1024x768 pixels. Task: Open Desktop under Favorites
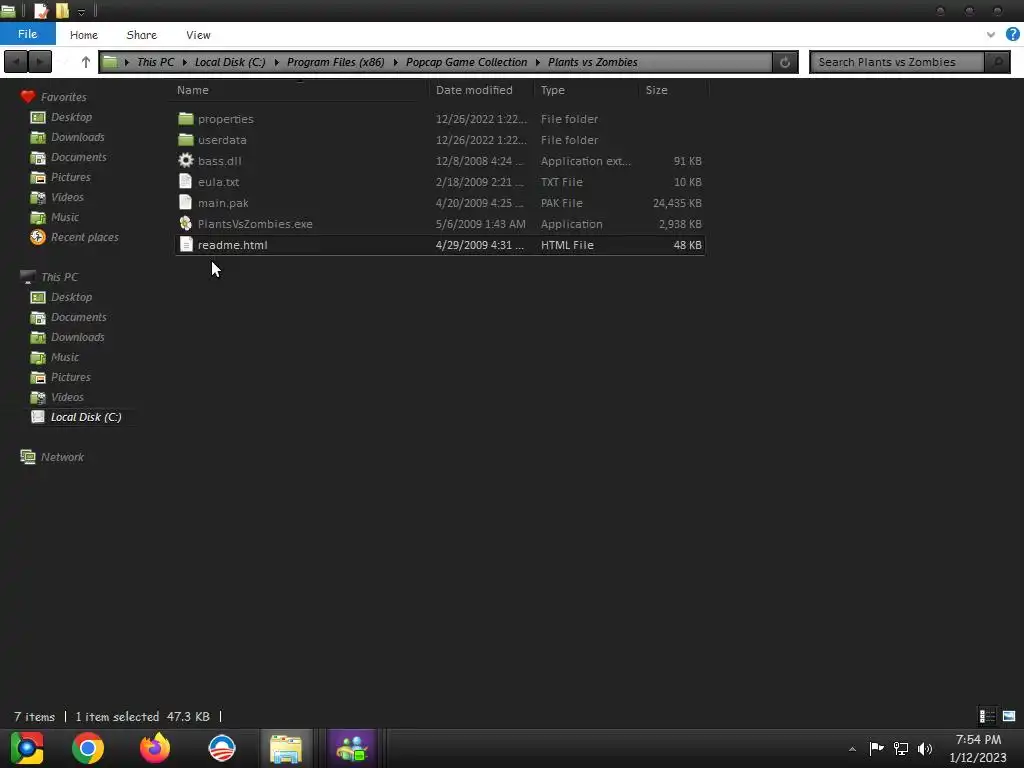coord(71,117)
